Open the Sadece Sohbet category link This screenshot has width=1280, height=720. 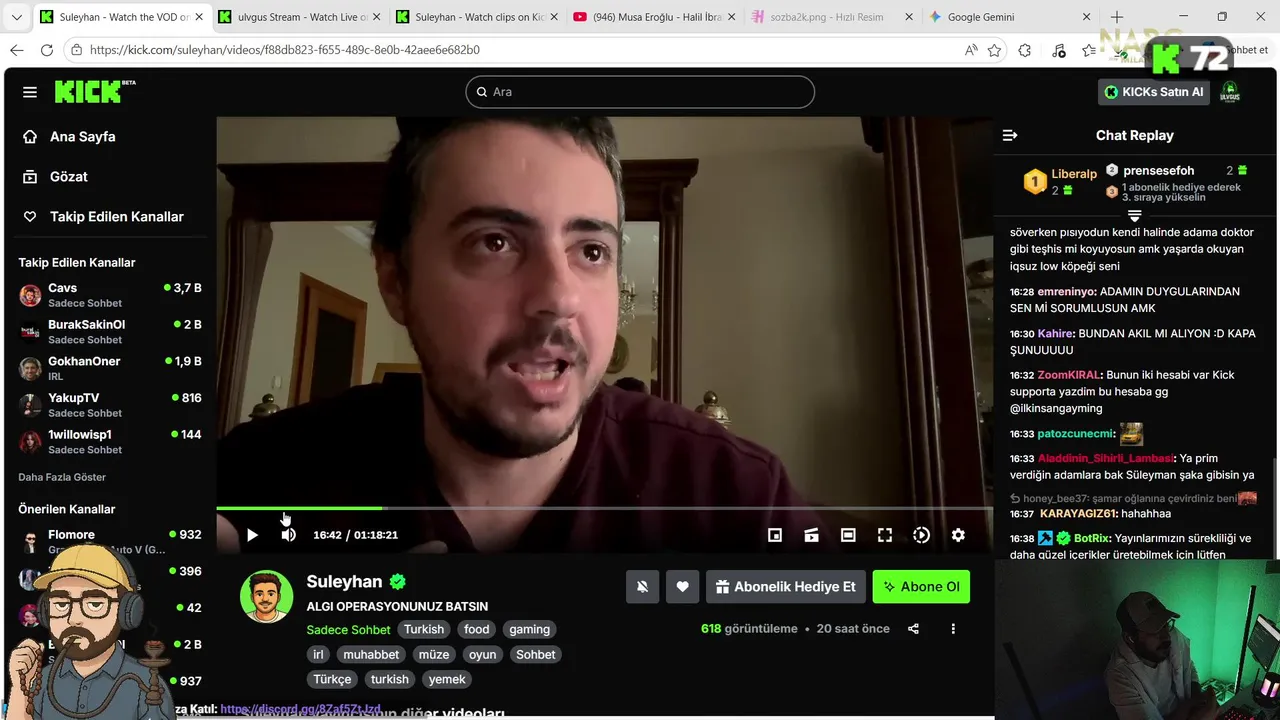[x=348, y=630]
